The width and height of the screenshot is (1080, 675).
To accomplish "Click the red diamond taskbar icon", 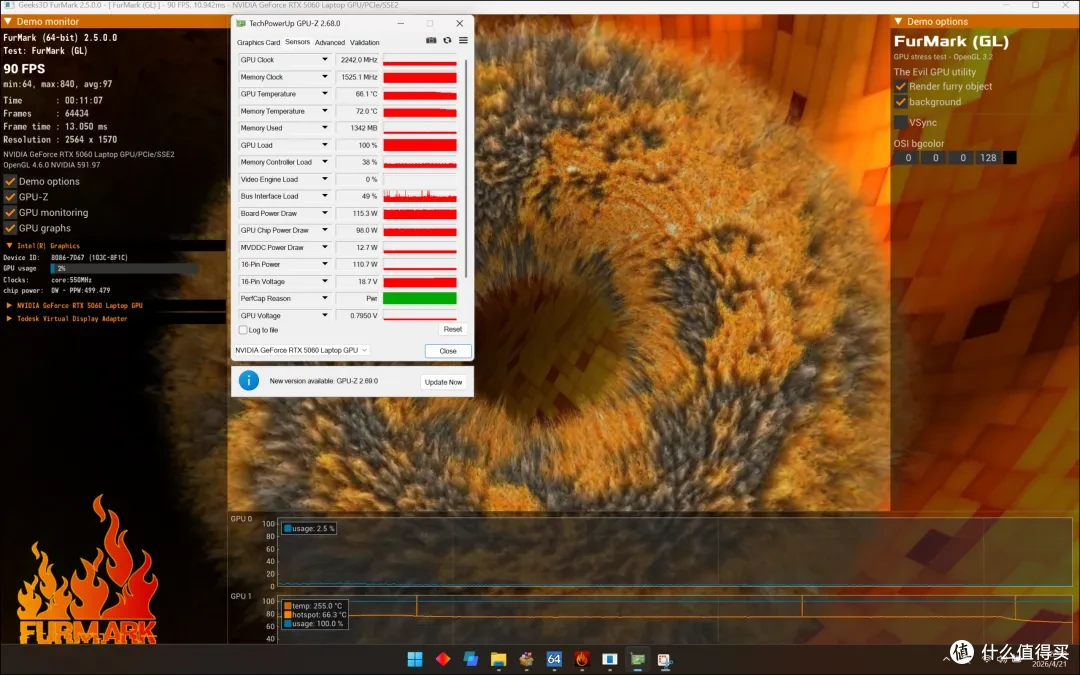I will coord(443,659).
